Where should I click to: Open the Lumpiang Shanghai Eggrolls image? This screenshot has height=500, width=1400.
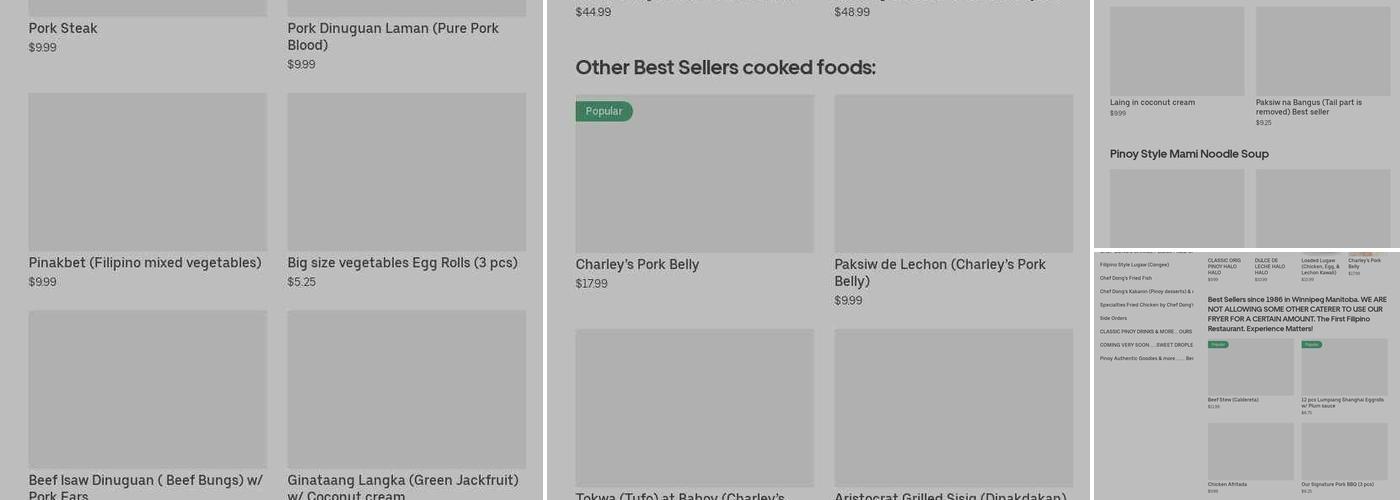click(x=1344, y=370)
